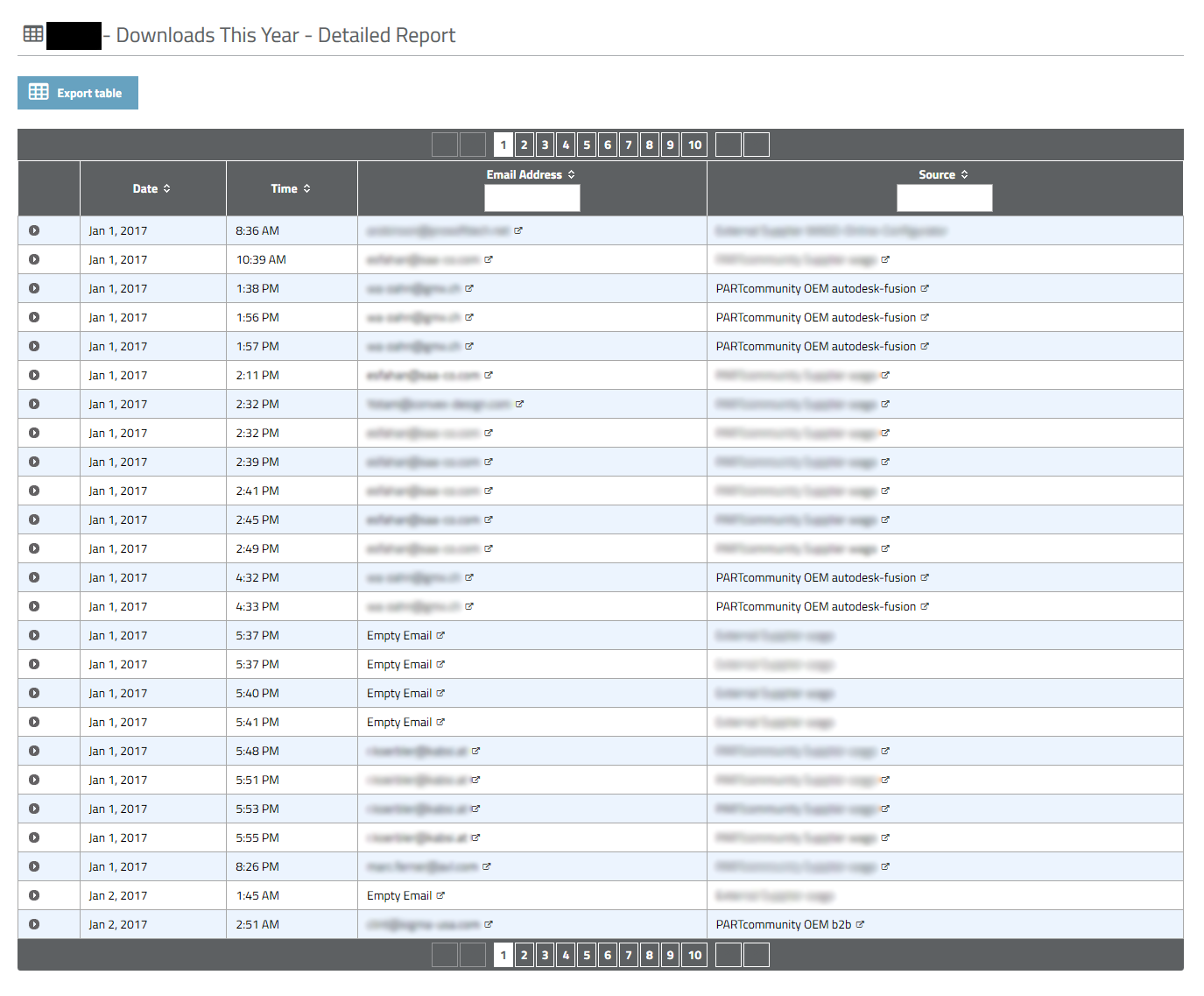Expand the first Jan 1, 2017 row details
Viewport: 1204px width, 996px height.
33,230
